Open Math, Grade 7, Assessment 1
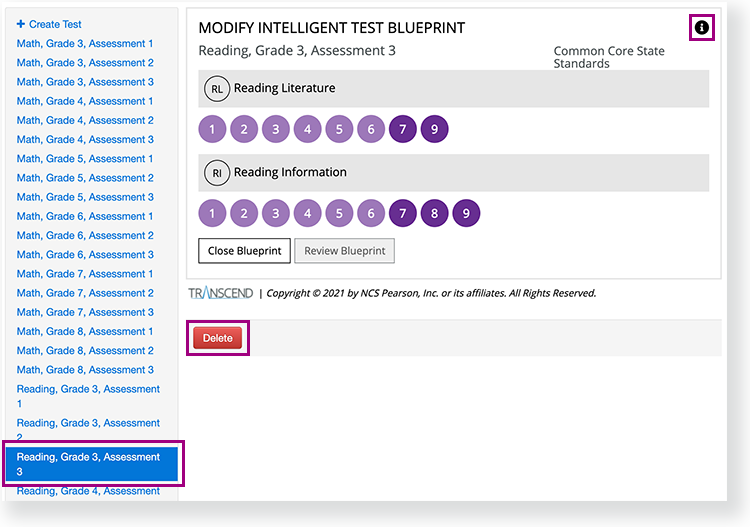 tap(85, 274)
